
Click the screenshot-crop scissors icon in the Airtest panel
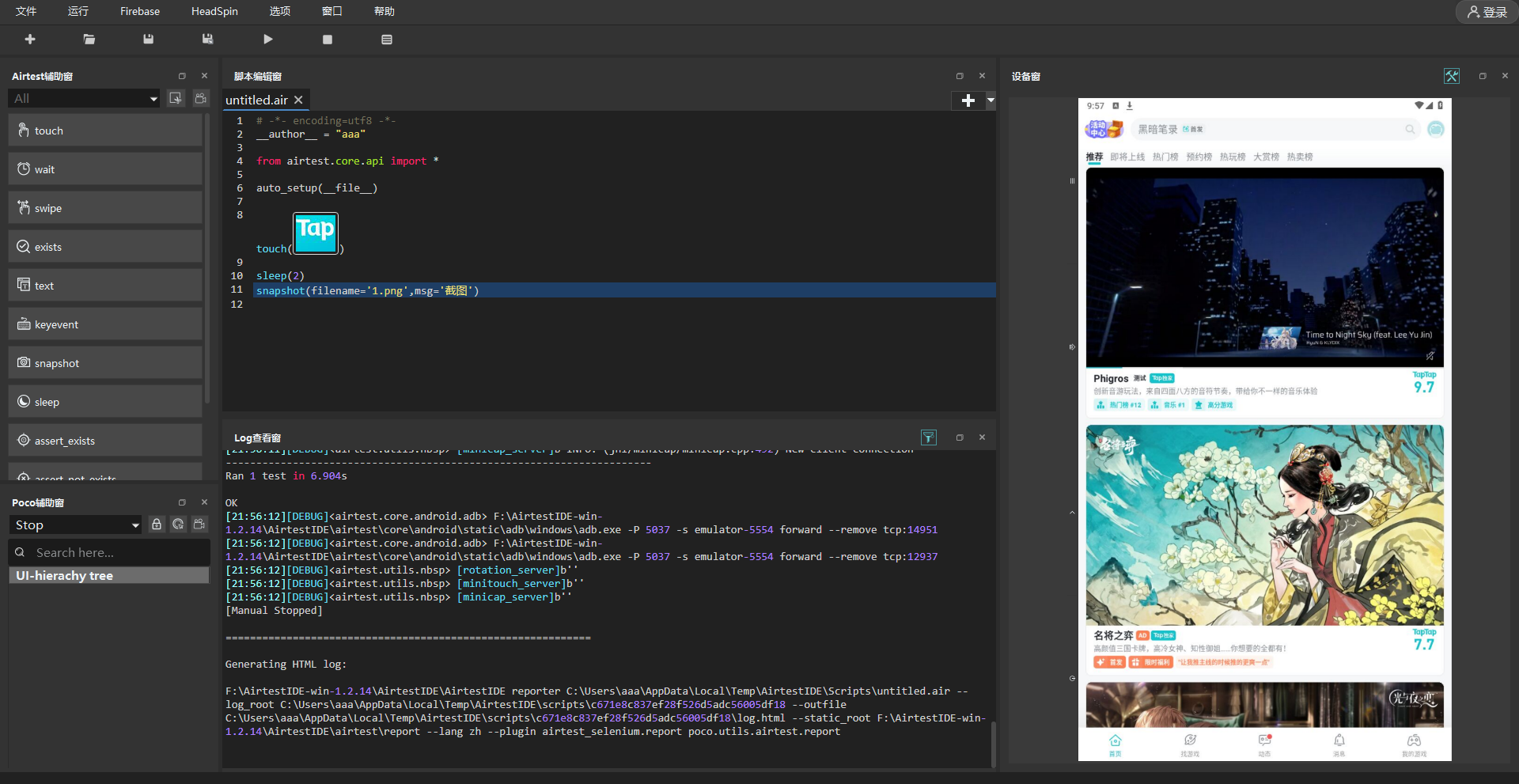point(176,98)
